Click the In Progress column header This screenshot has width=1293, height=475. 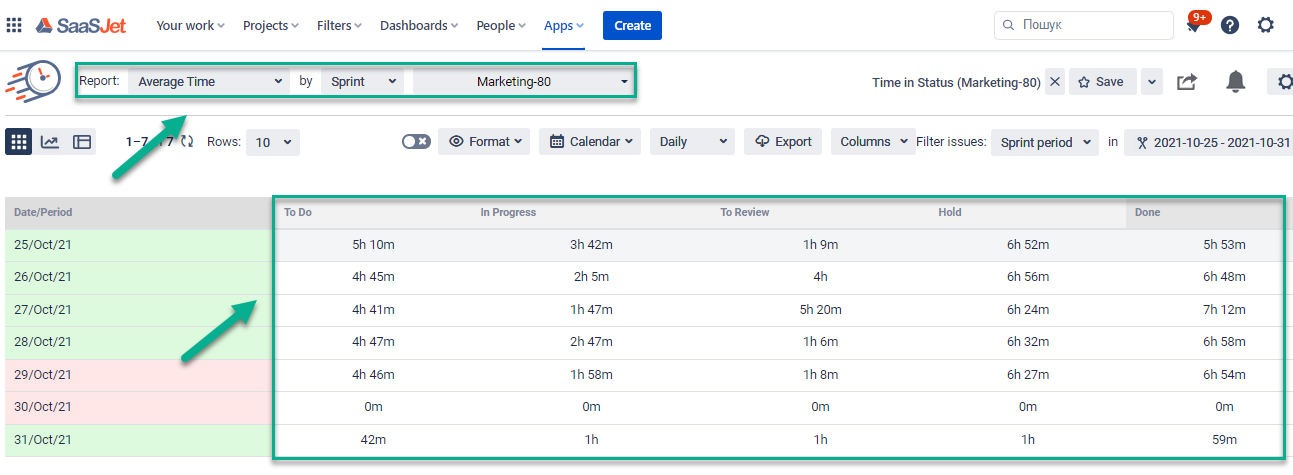tap(592, 213)
